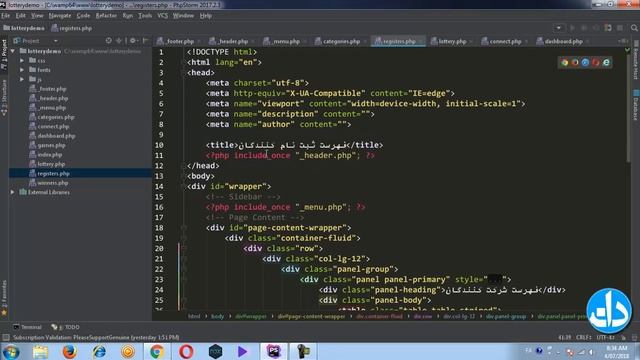
Task: Open Windows Explorer from the taskbar
Action: (x=40, y=351)
